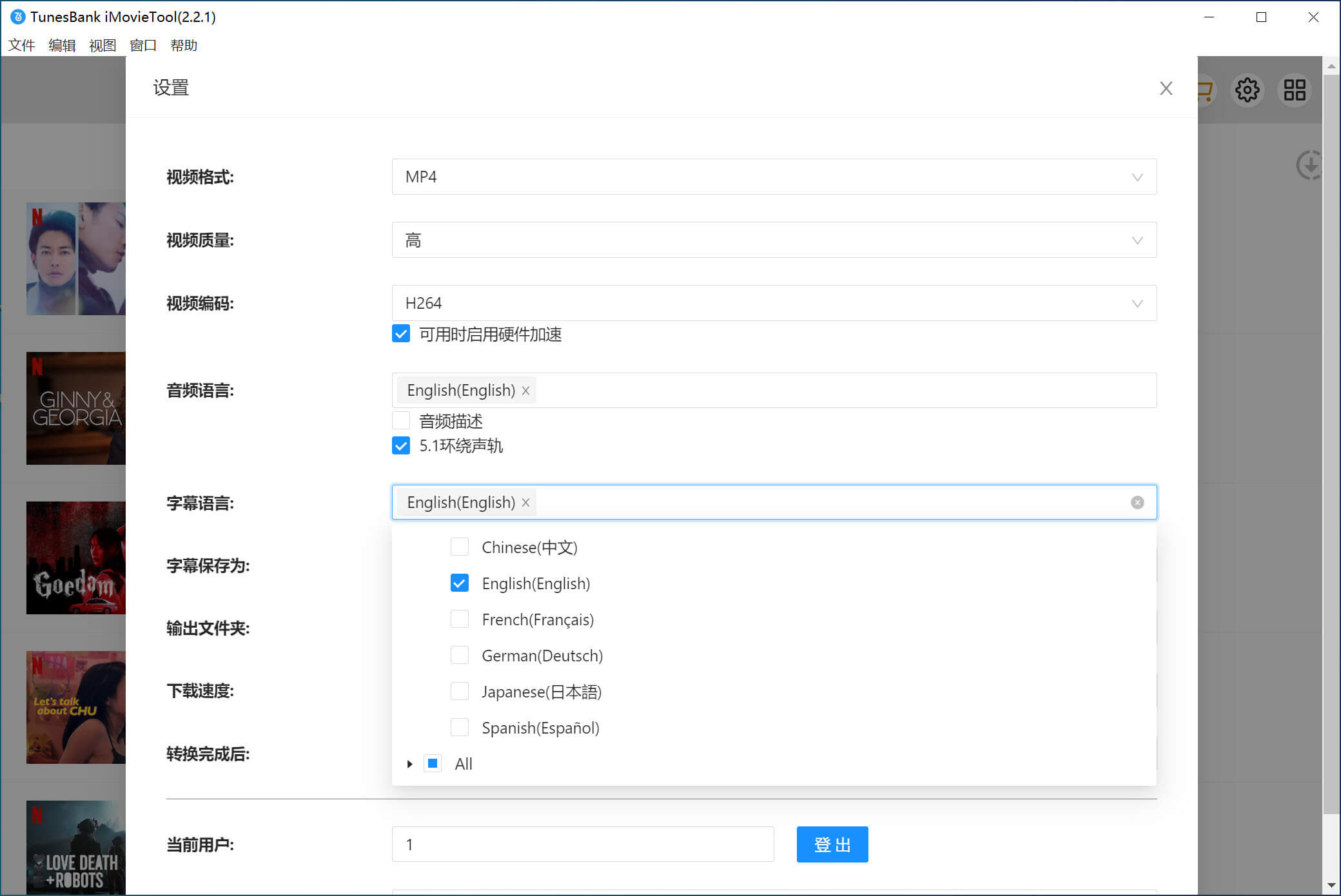
Task: Close the settings dialog with X
Action: pyautogui.click(x=1166, y=88)
